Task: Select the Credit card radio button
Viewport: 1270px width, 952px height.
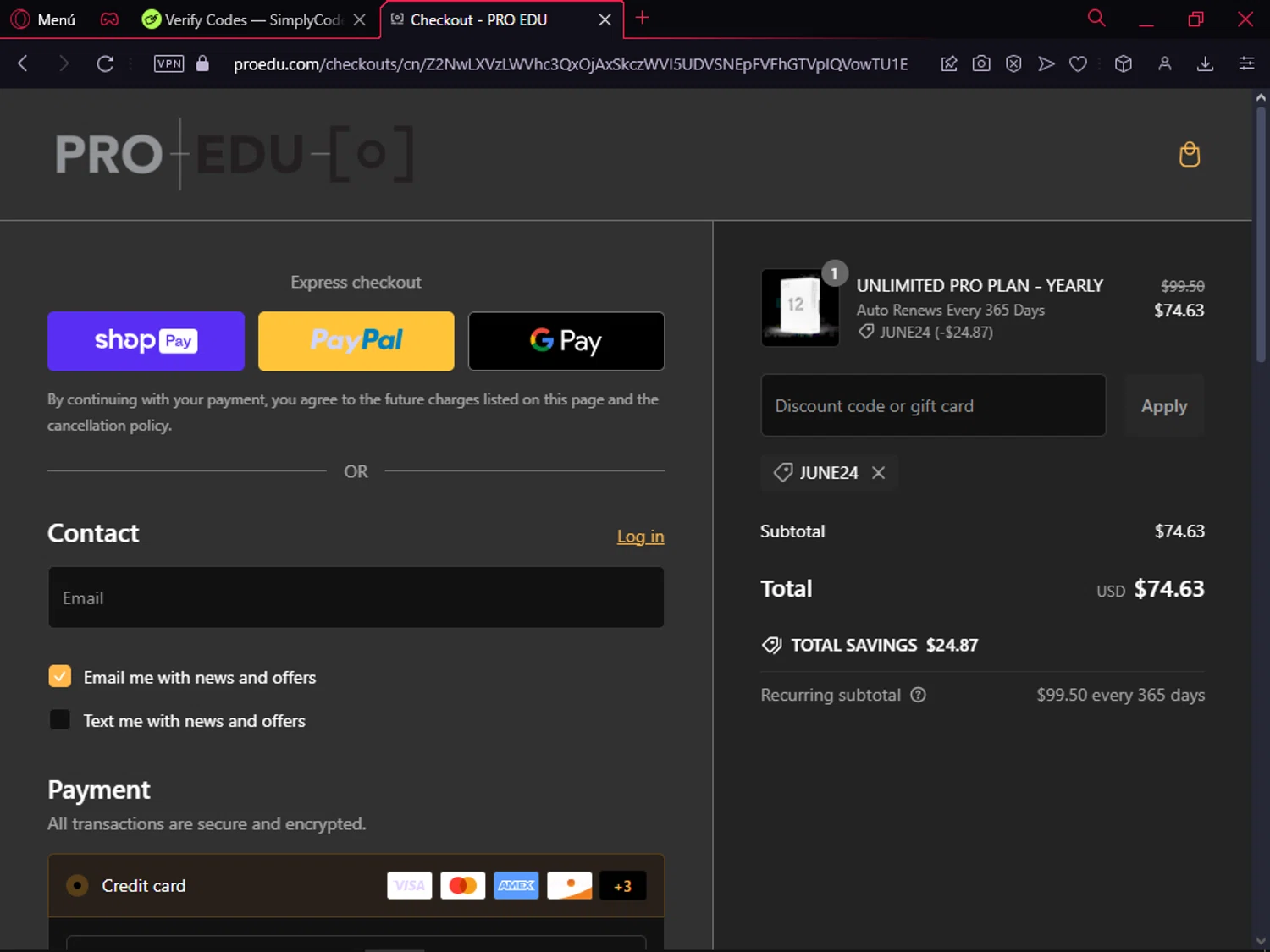Action: (77, 885)
